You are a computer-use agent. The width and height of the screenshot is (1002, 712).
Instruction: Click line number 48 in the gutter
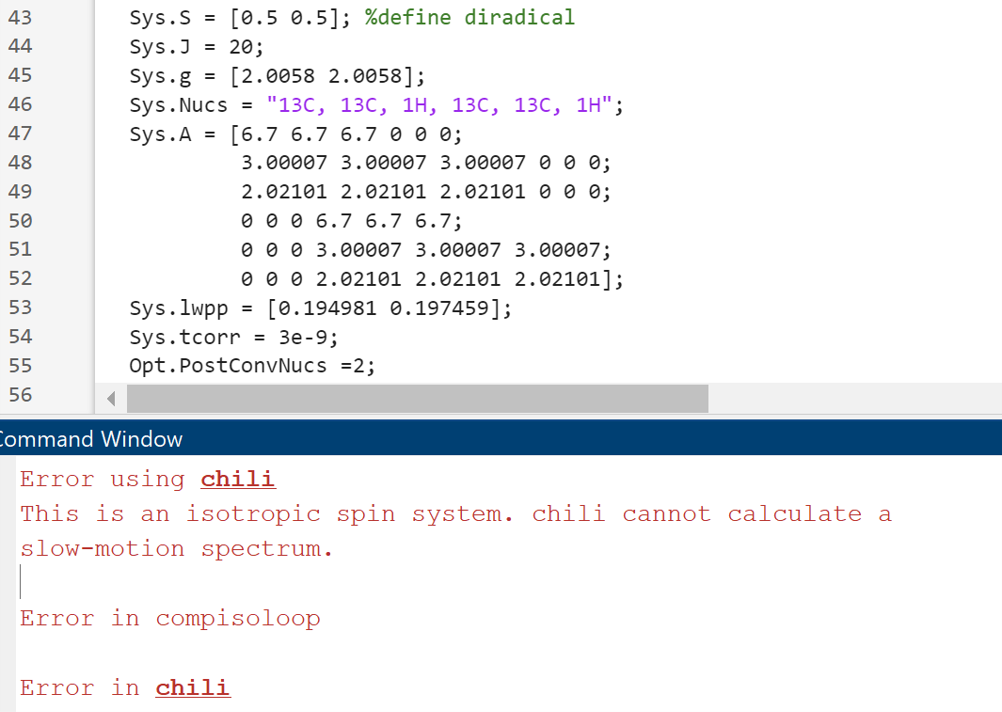point(20,162)
